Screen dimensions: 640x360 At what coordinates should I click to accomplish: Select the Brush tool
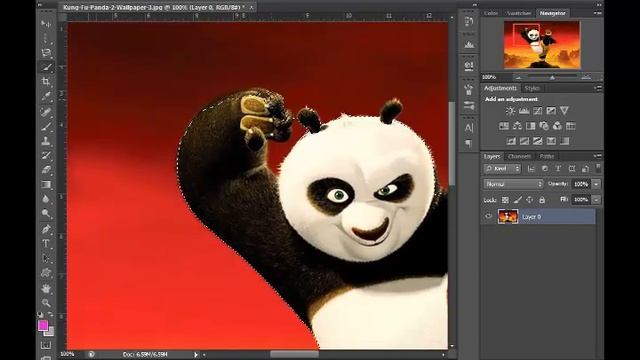[x=46, y=126]
